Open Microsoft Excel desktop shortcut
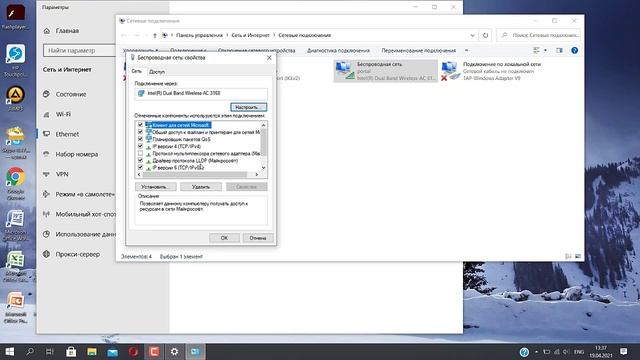 pos(16,266)
